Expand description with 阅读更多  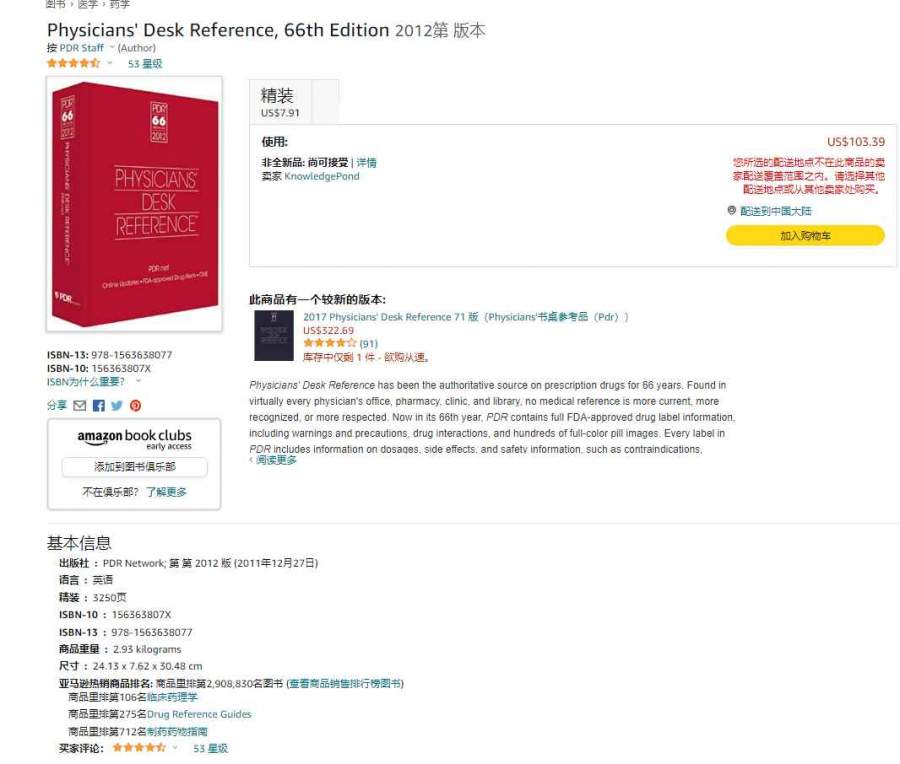pos(276,460)
